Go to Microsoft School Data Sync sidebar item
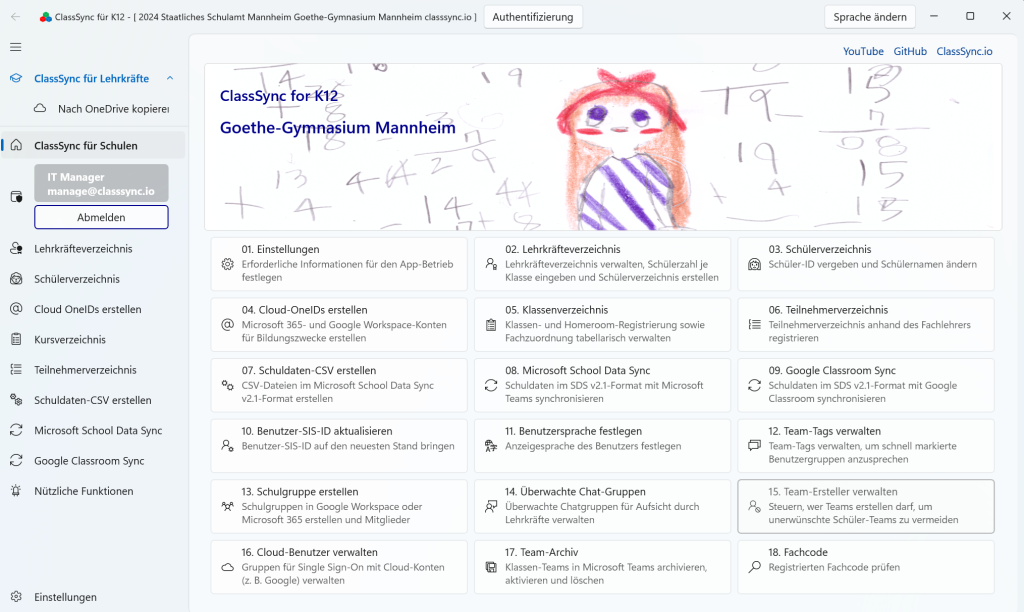The height and width of the screenshot is (612, 1024). tap(98, 431)
